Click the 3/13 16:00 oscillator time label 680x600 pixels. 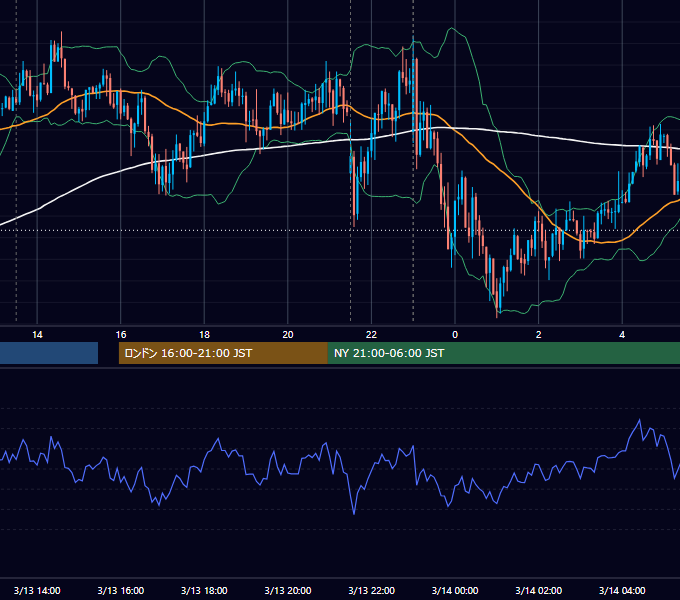(121, 590)
